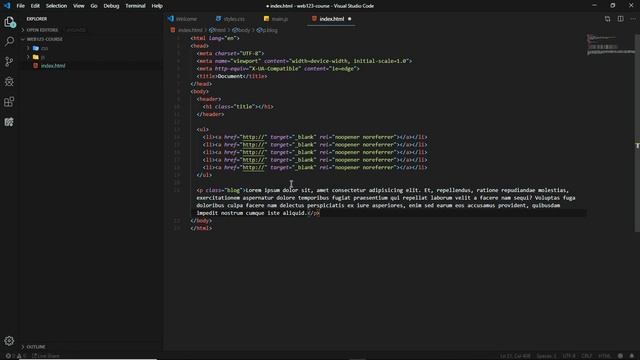Screen dimensions: 640x360
Task: Change the HTML language mode in status bar
Action: [604, 356]
